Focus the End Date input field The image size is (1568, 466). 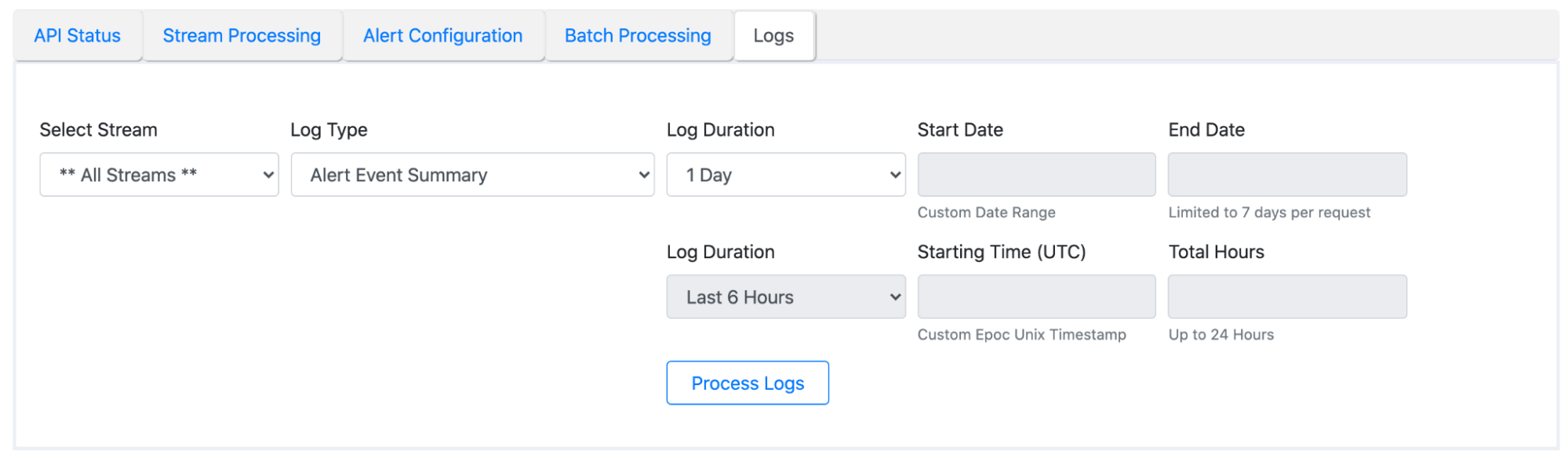(1286, 175)
